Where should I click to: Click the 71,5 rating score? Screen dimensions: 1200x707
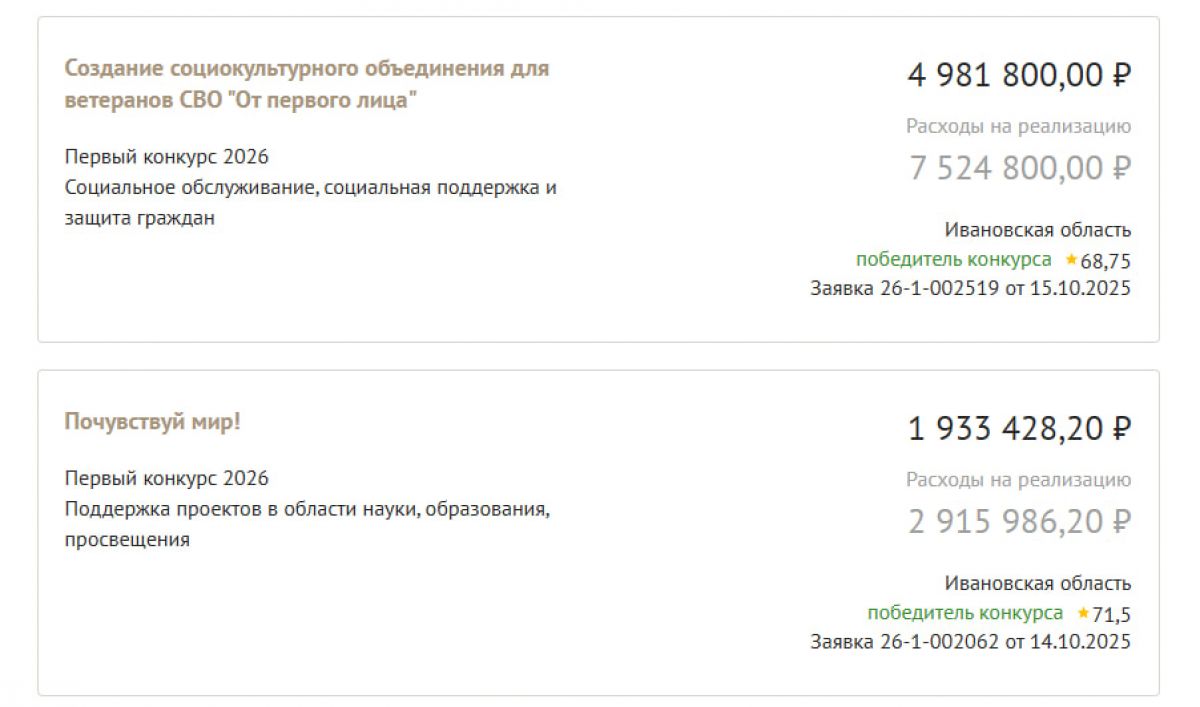click(x=1112, y=614)
